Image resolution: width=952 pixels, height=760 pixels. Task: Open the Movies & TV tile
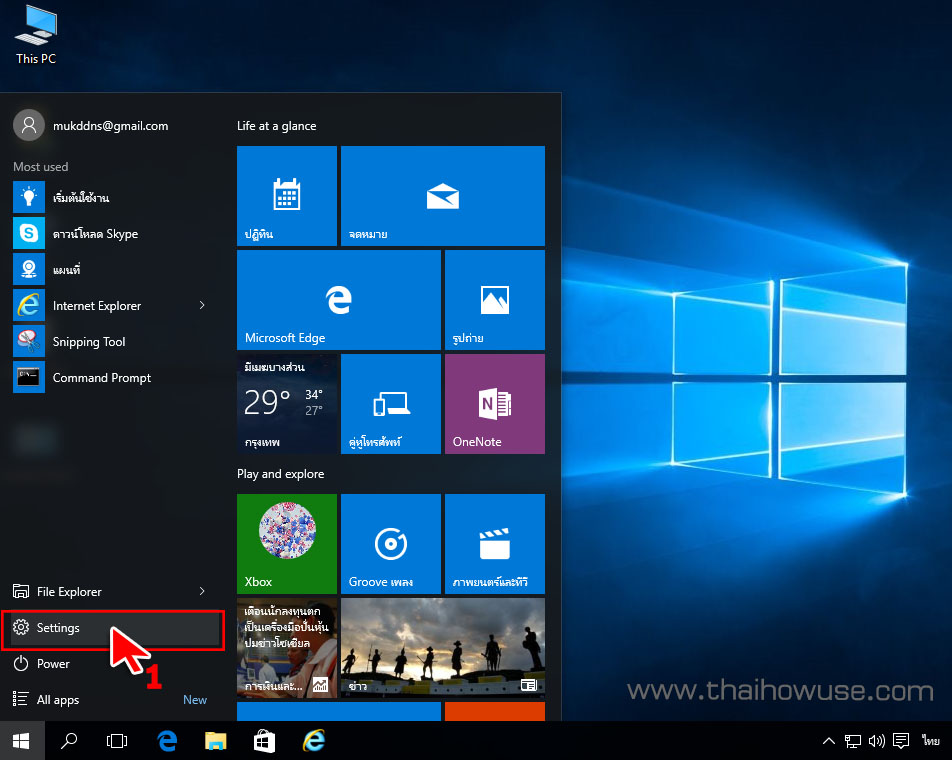(495, 544)
